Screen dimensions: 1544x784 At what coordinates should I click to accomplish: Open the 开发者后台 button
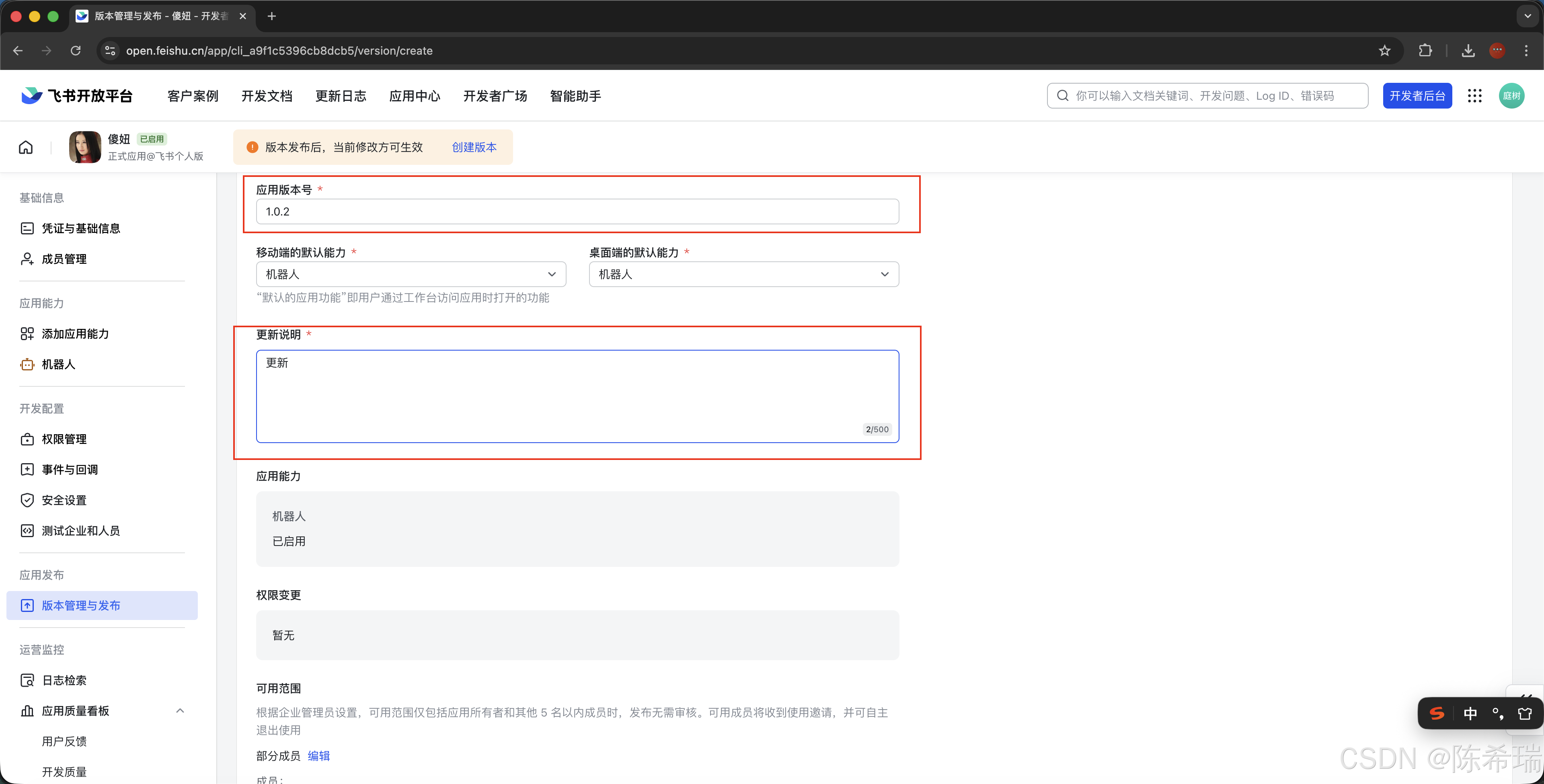pyautogui.click(x=1417, y=95)
